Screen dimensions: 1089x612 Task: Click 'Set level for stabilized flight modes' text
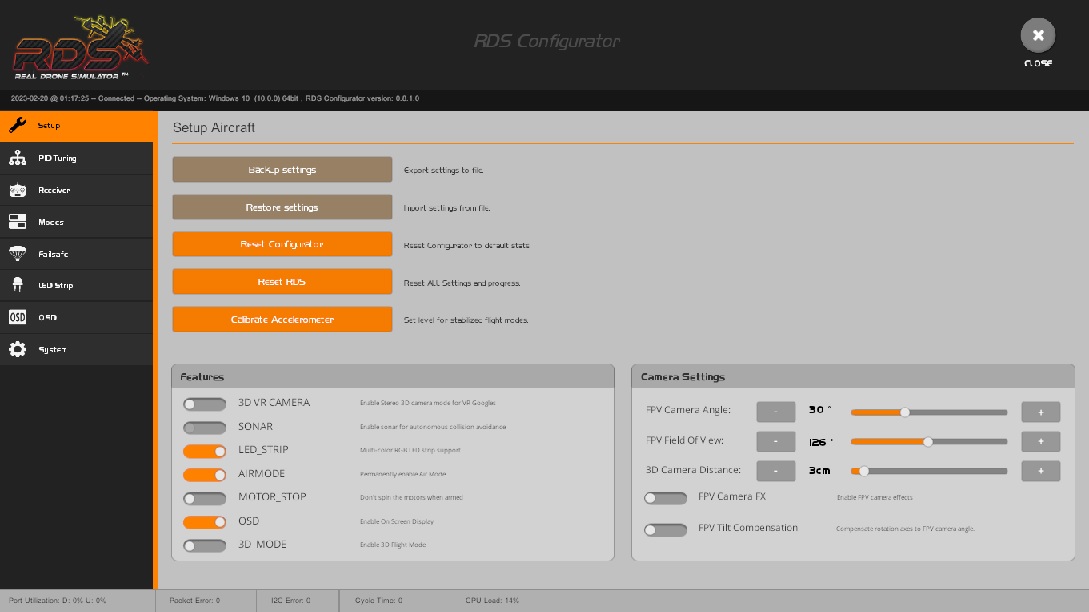click(x=466, y=320)
